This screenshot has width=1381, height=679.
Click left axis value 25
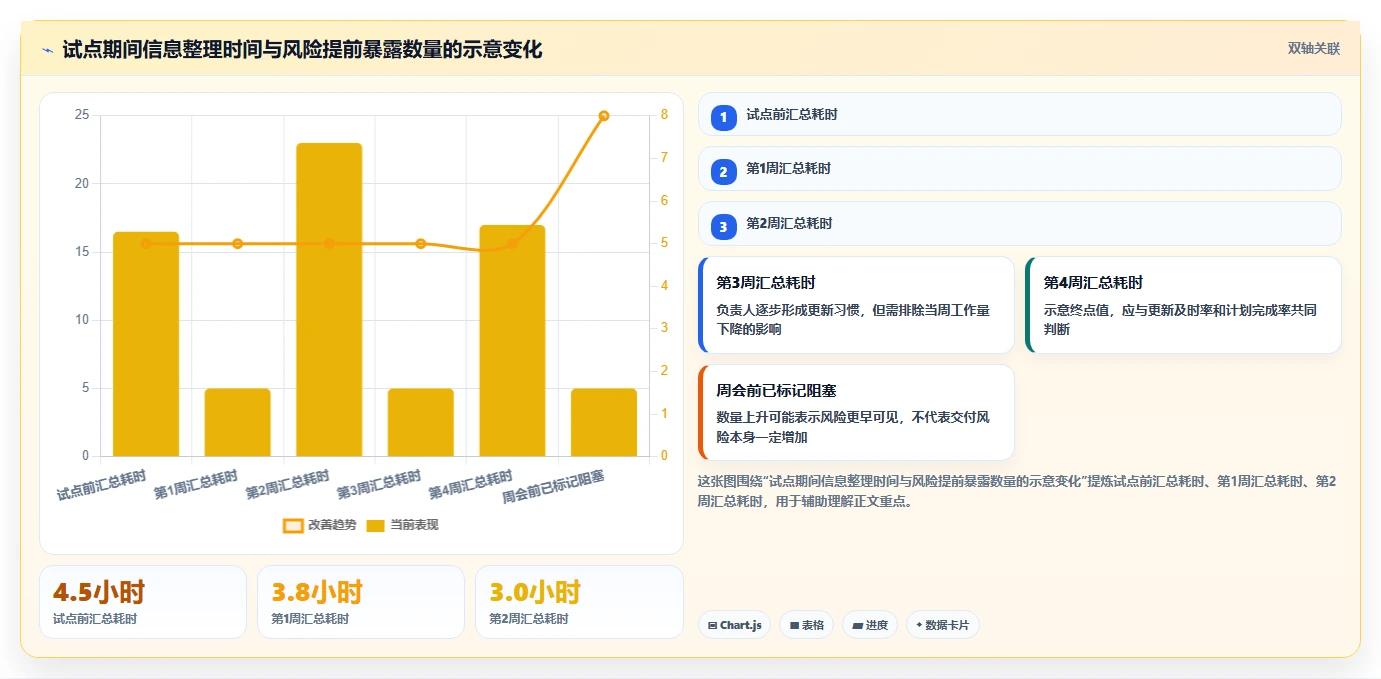point(82,116)
